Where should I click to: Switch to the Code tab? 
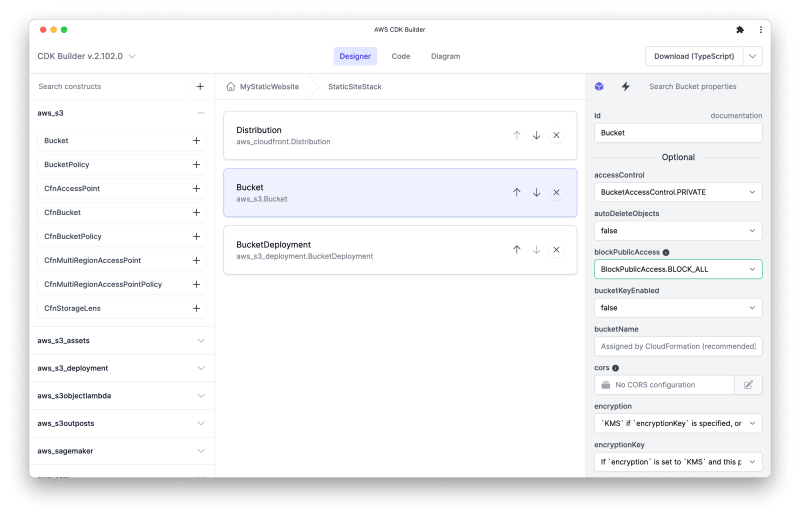click(x=401, y=56)
